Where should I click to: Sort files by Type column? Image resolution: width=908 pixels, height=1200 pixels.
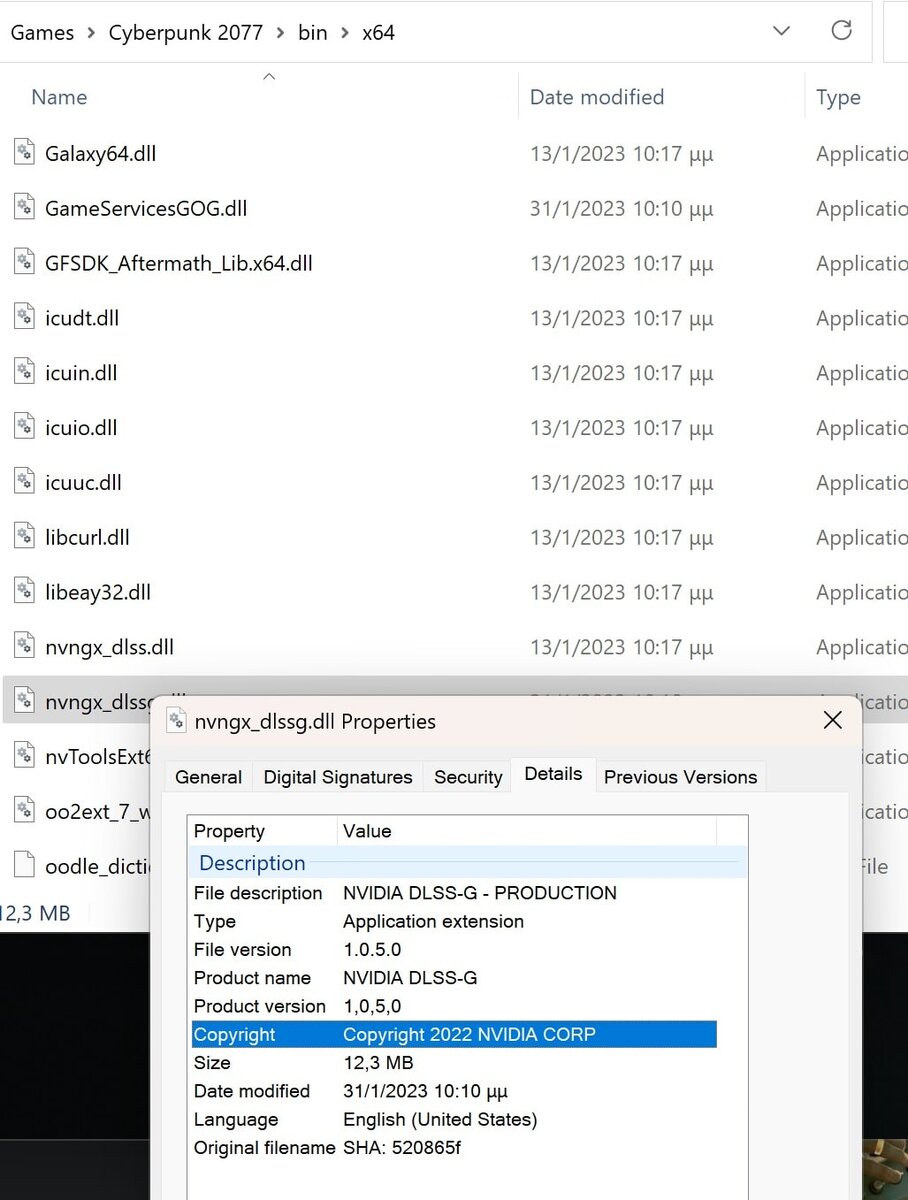pyautogui.click(x=838, y=97)
